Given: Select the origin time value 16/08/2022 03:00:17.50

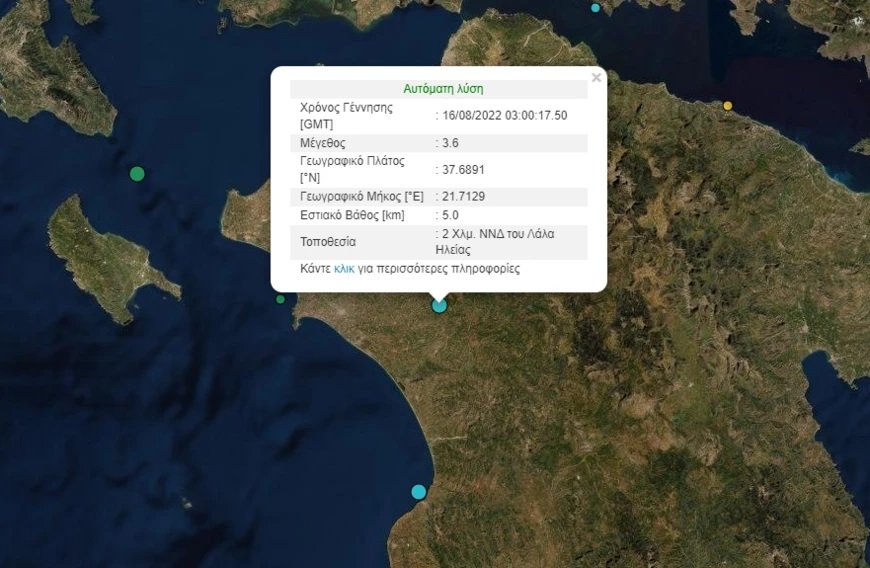Looking at the screenshot, I should [505, 115].
